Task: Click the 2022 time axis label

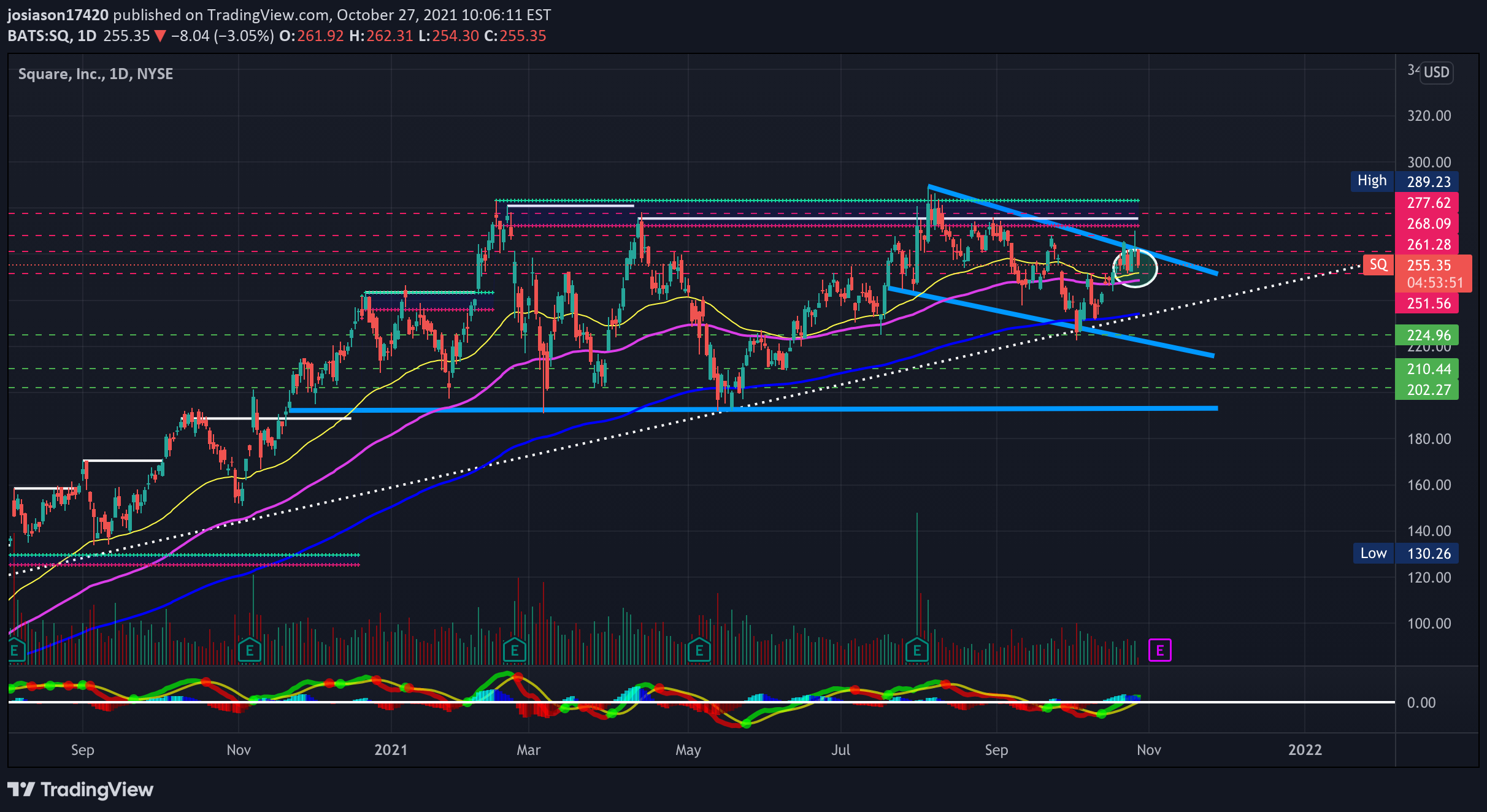Action: 1305,749
